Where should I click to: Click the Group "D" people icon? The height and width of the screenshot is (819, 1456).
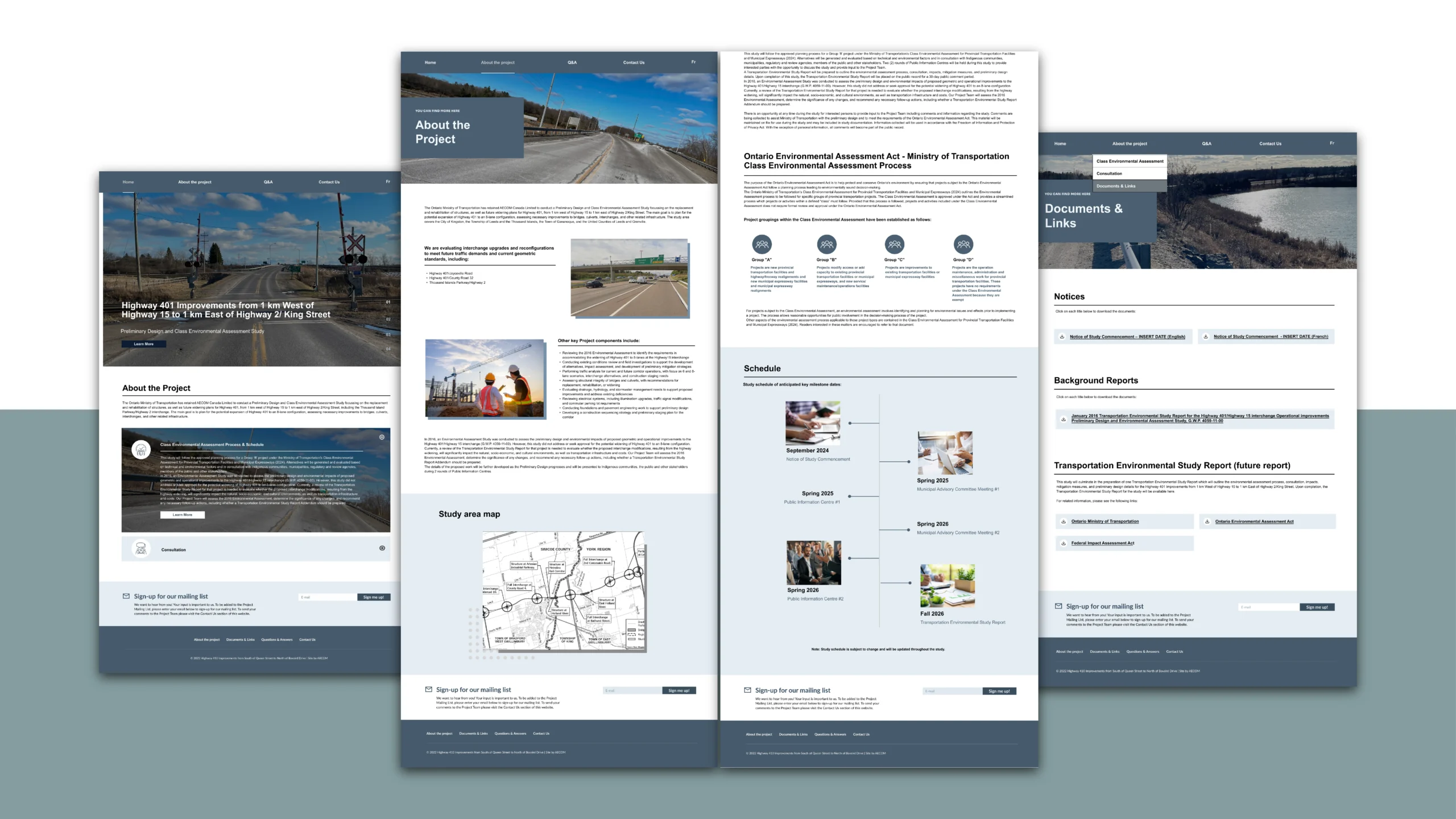[963, 245]
